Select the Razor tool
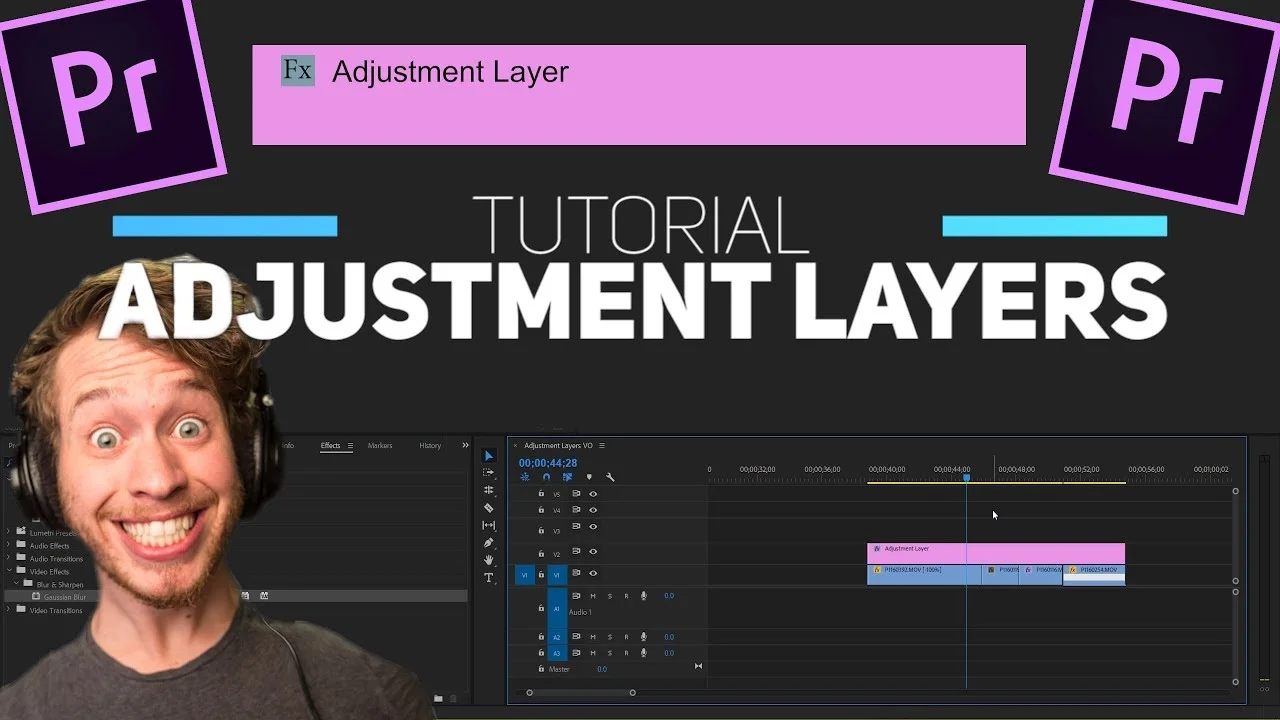Screen dimensions: 1280x720 (x=489, y=508)
